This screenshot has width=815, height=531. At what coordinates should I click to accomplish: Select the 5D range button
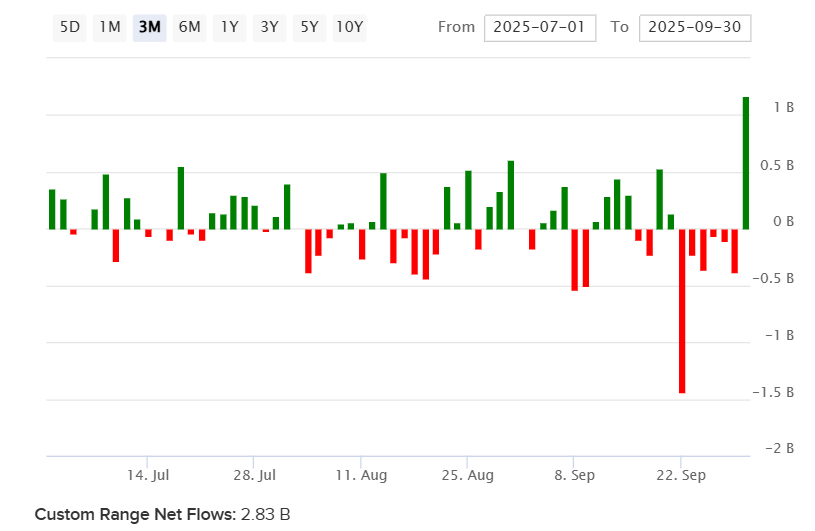70,27
